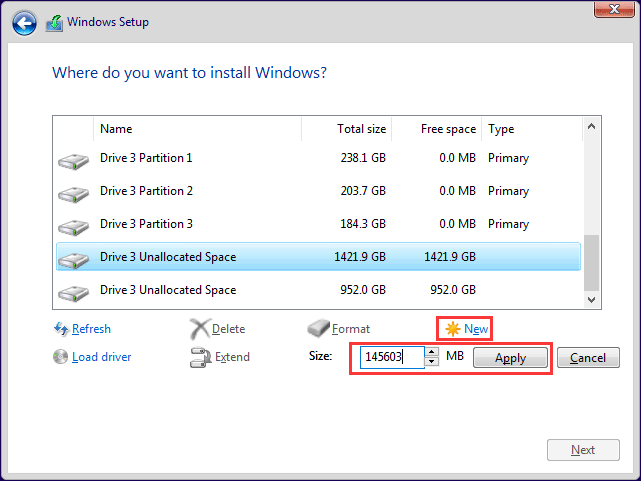Viewport: 641px width, 481px height.
Task: Click Primary type of Partition 2
Action: 509,191
